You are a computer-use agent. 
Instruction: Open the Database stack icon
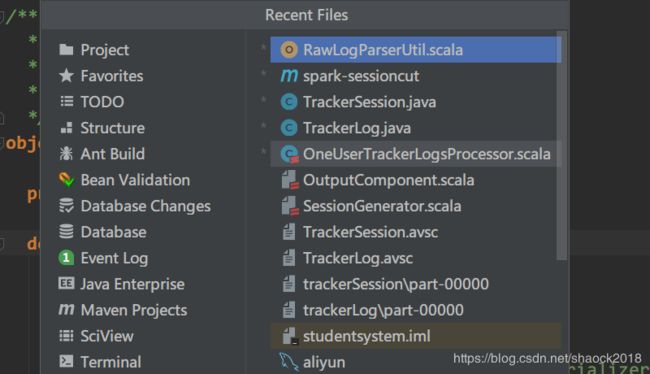66,232
